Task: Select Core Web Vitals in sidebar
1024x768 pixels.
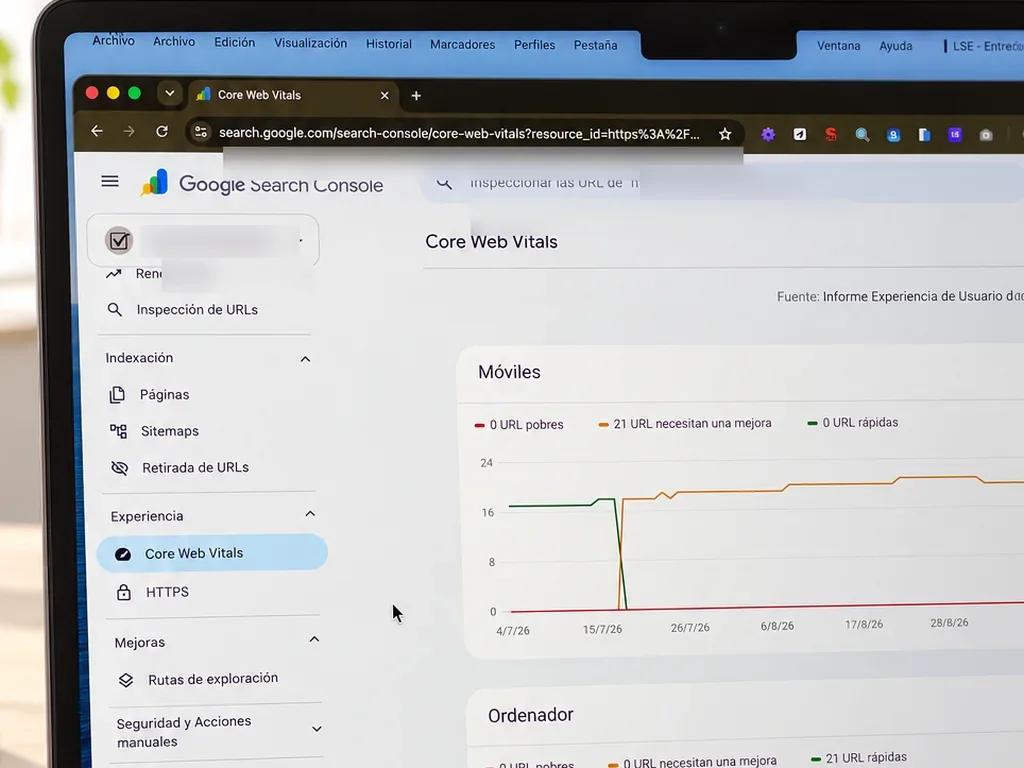Action: click(212, 552)
